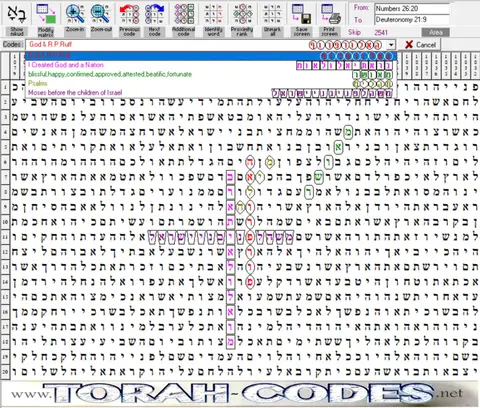
Task: Click row number 1 header
Action: point(5,87)
